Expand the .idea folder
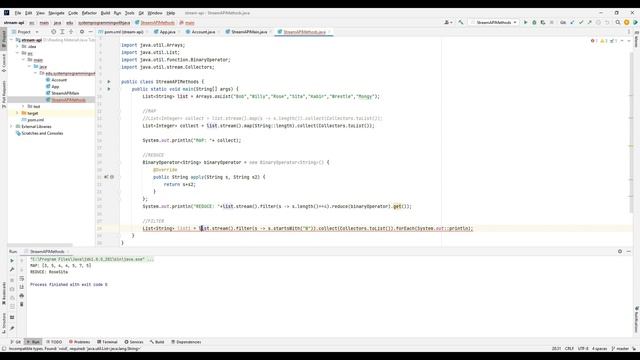This screenshot has width=640, height=360. pos(18,47)
